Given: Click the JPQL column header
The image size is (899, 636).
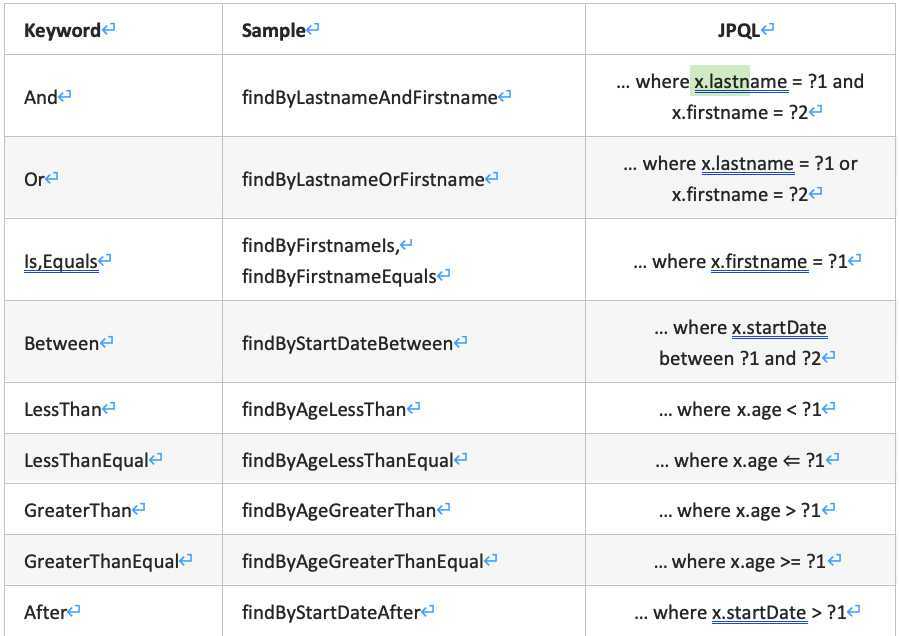Looking at the screenshot, I should tap(740, 30).
